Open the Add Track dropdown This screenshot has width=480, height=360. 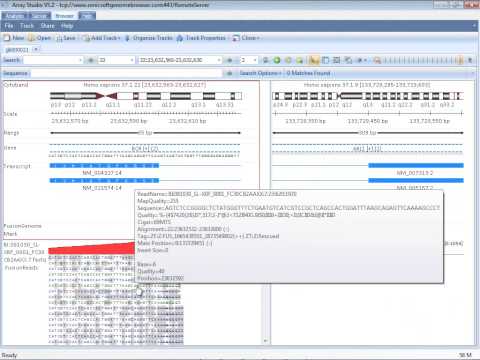pyautogui.click(x=101, y=38)
